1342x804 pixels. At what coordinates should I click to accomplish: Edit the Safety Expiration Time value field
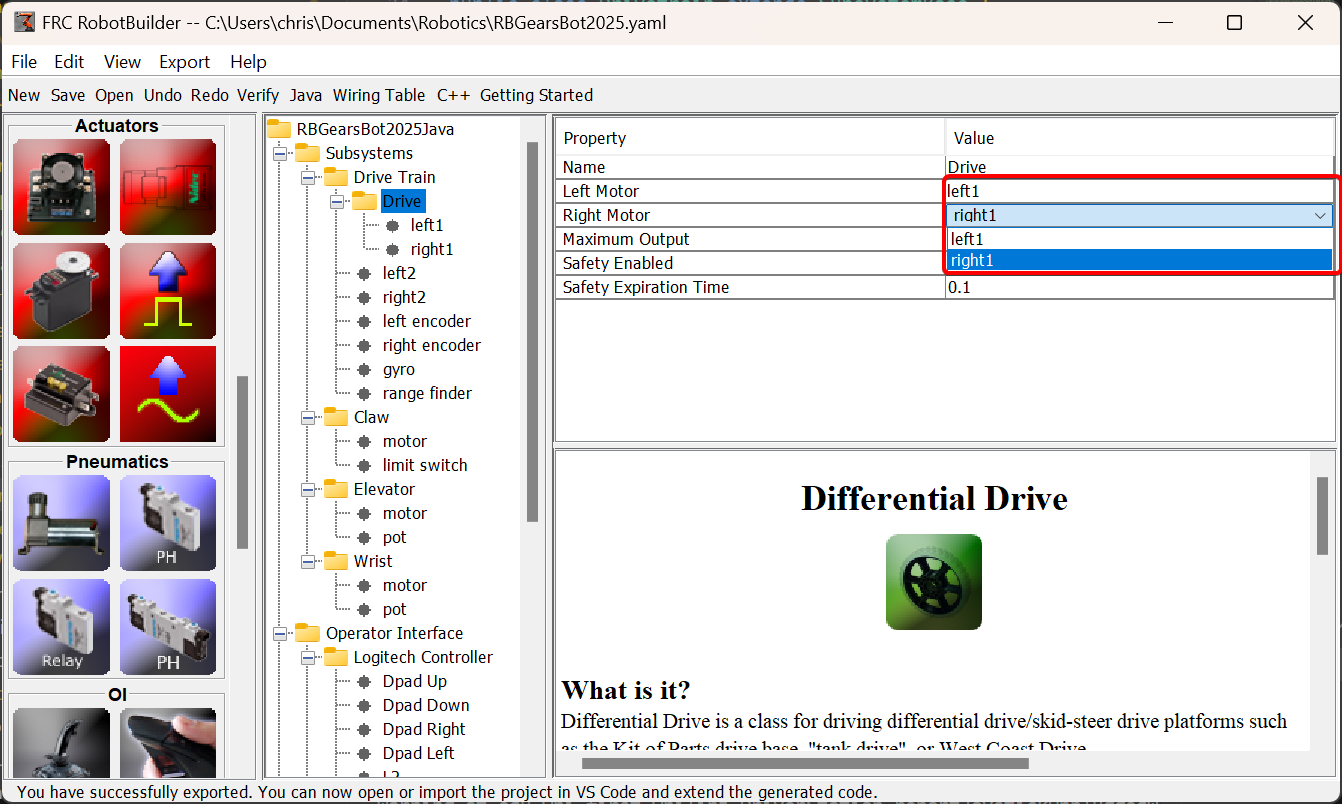pyautogui.click(x=1140, y=287)
